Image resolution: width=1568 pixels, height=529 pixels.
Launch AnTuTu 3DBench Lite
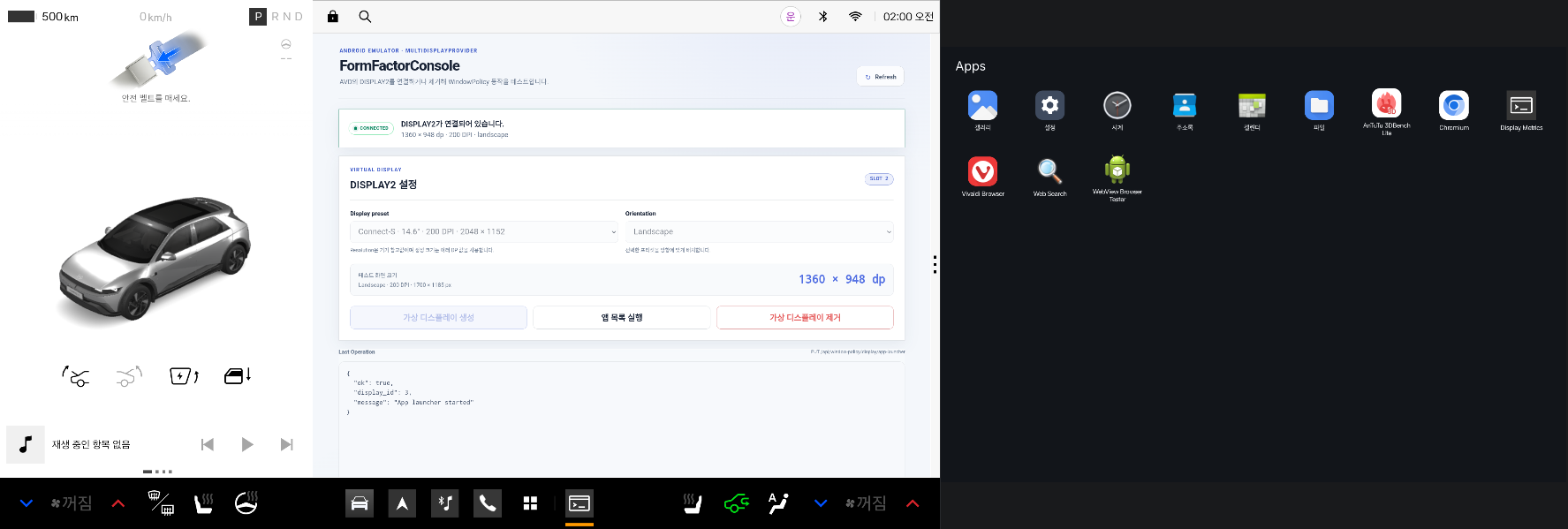[x=1386, y=104]
